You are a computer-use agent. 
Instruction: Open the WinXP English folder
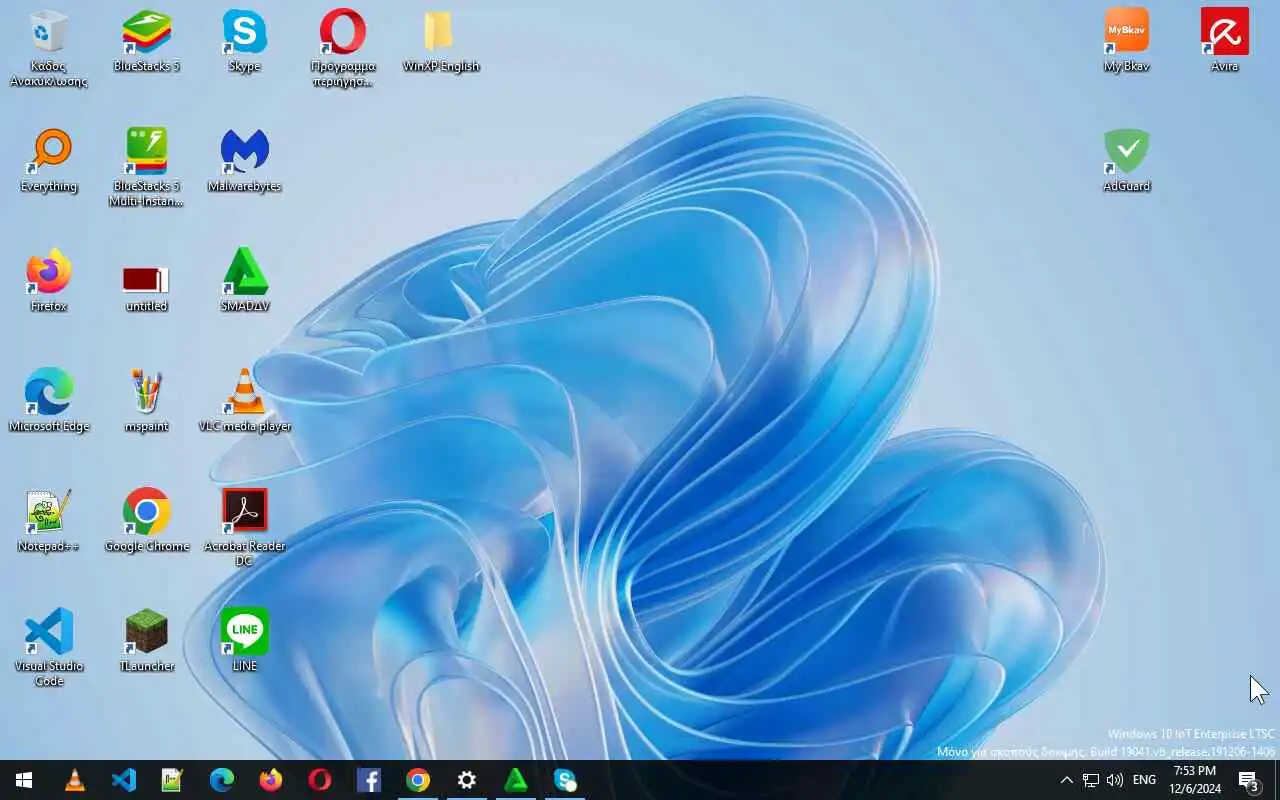click(x=441, y=42)
